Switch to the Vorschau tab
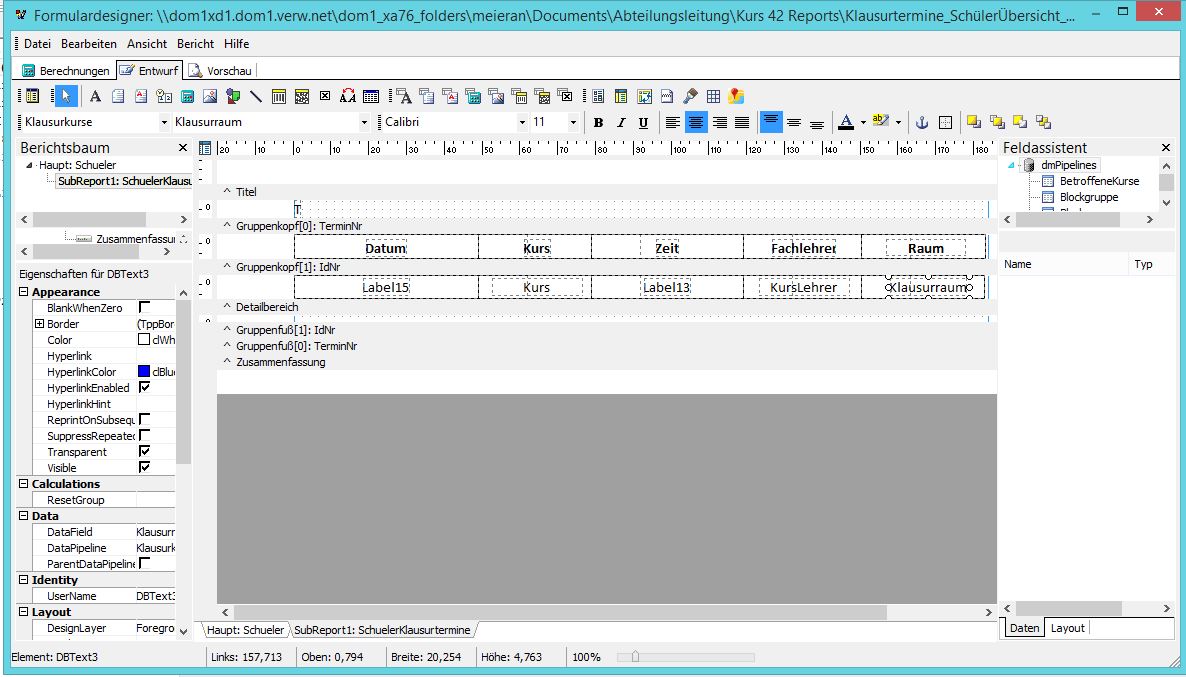1186x677 pixels. (x=220, y=70)
